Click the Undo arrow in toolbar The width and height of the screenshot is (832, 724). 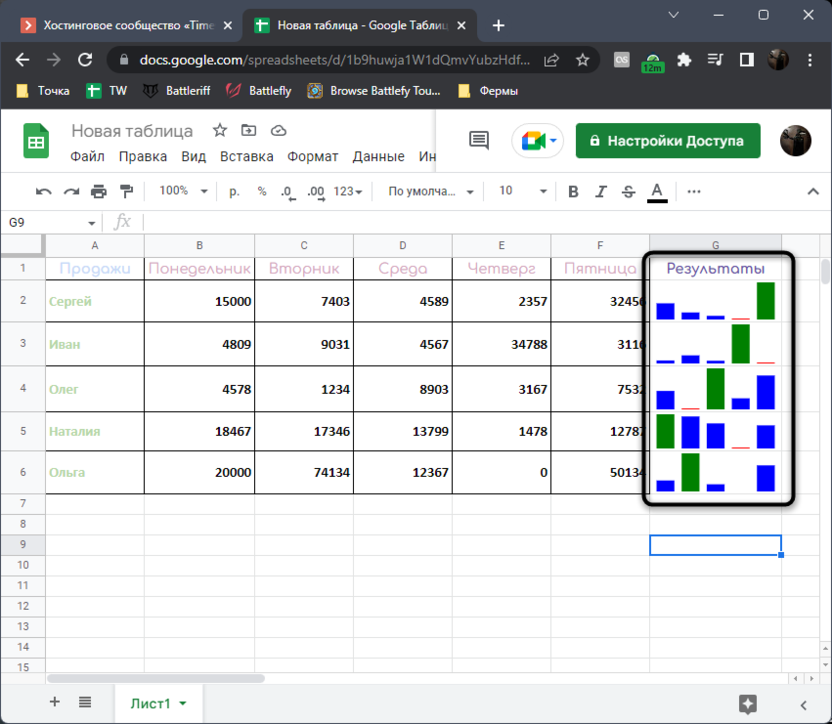44,191
